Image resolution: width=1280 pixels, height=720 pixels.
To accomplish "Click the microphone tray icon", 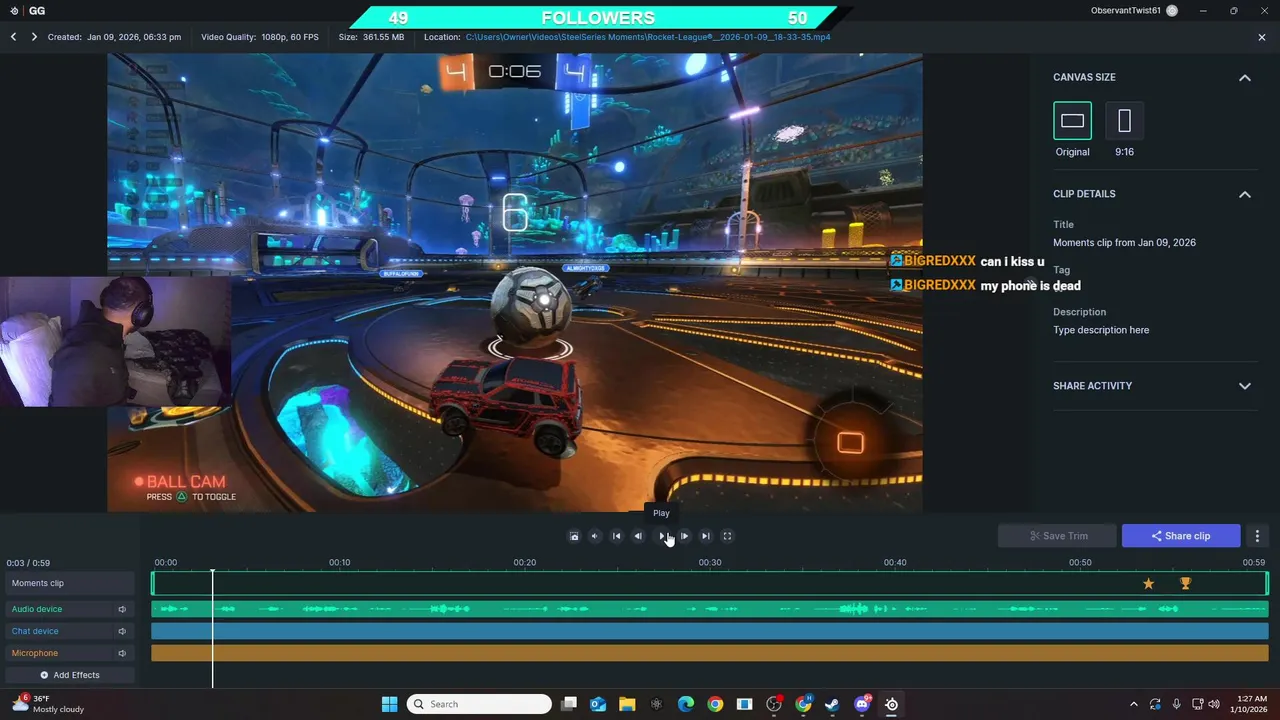I will pyautogui.click(x=1176, y=704).
